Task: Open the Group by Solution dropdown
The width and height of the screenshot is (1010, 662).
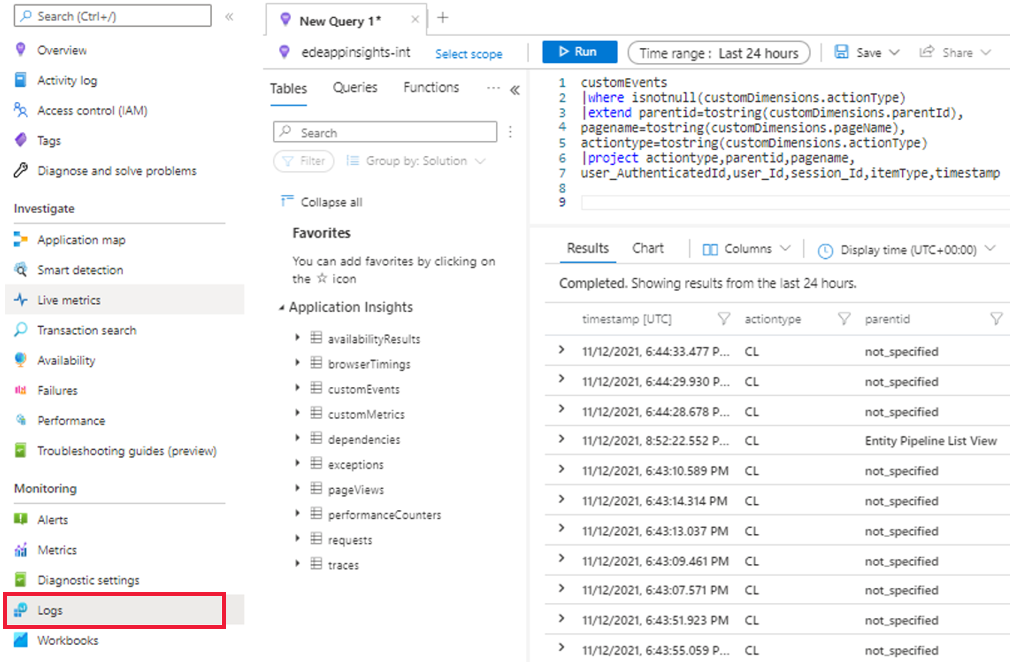Action: pyautogui.click(x=416, y=161)
